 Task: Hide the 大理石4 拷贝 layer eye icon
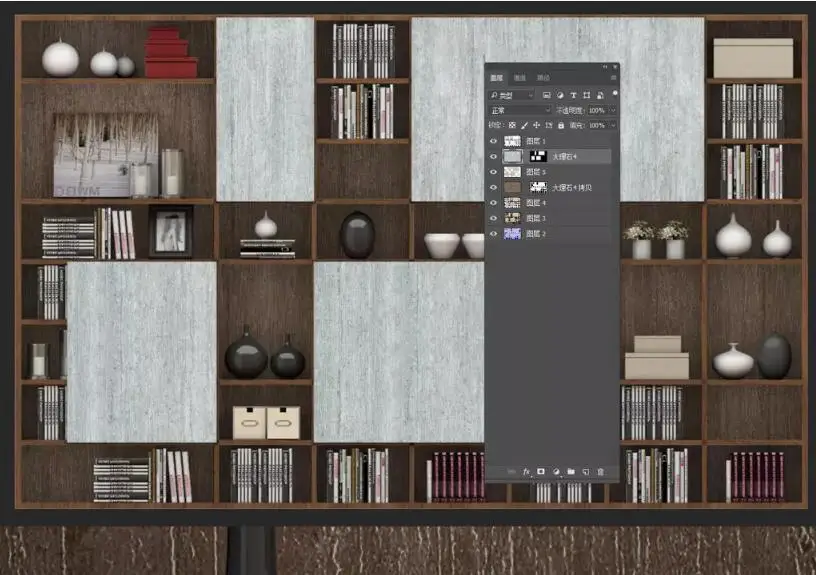click(x=493, y=187)
